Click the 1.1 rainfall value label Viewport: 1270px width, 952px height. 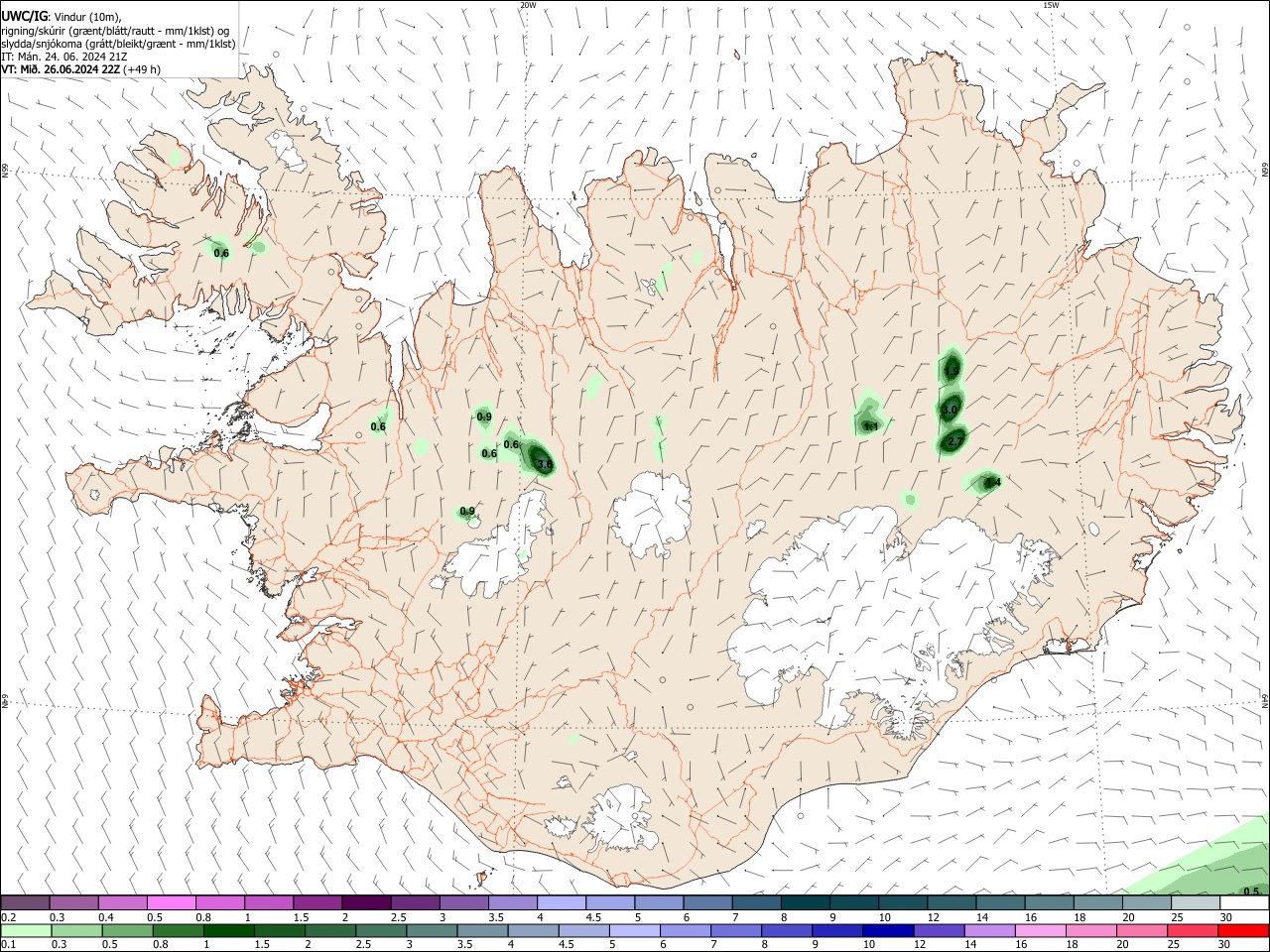[871, 426]
